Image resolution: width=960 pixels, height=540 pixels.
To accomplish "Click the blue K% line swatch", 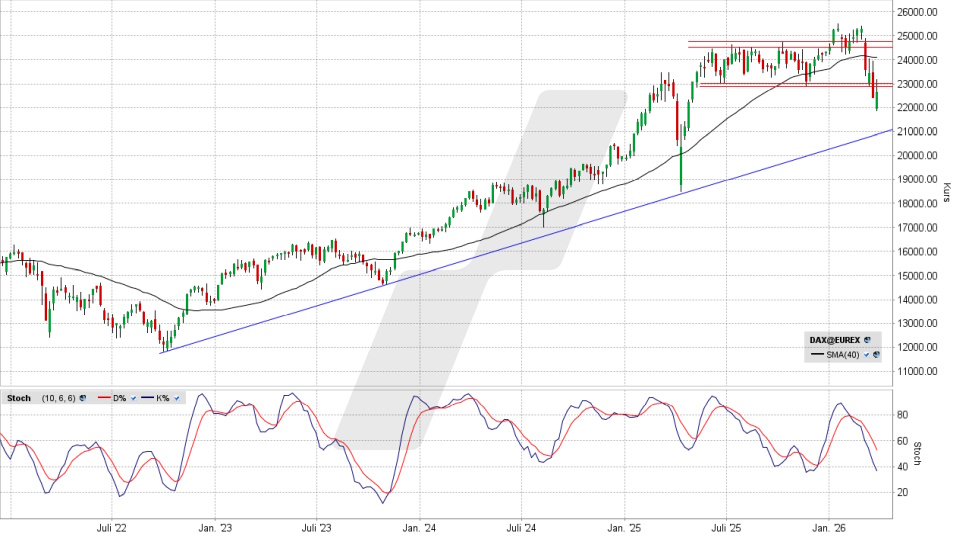I will click(145, 398).
